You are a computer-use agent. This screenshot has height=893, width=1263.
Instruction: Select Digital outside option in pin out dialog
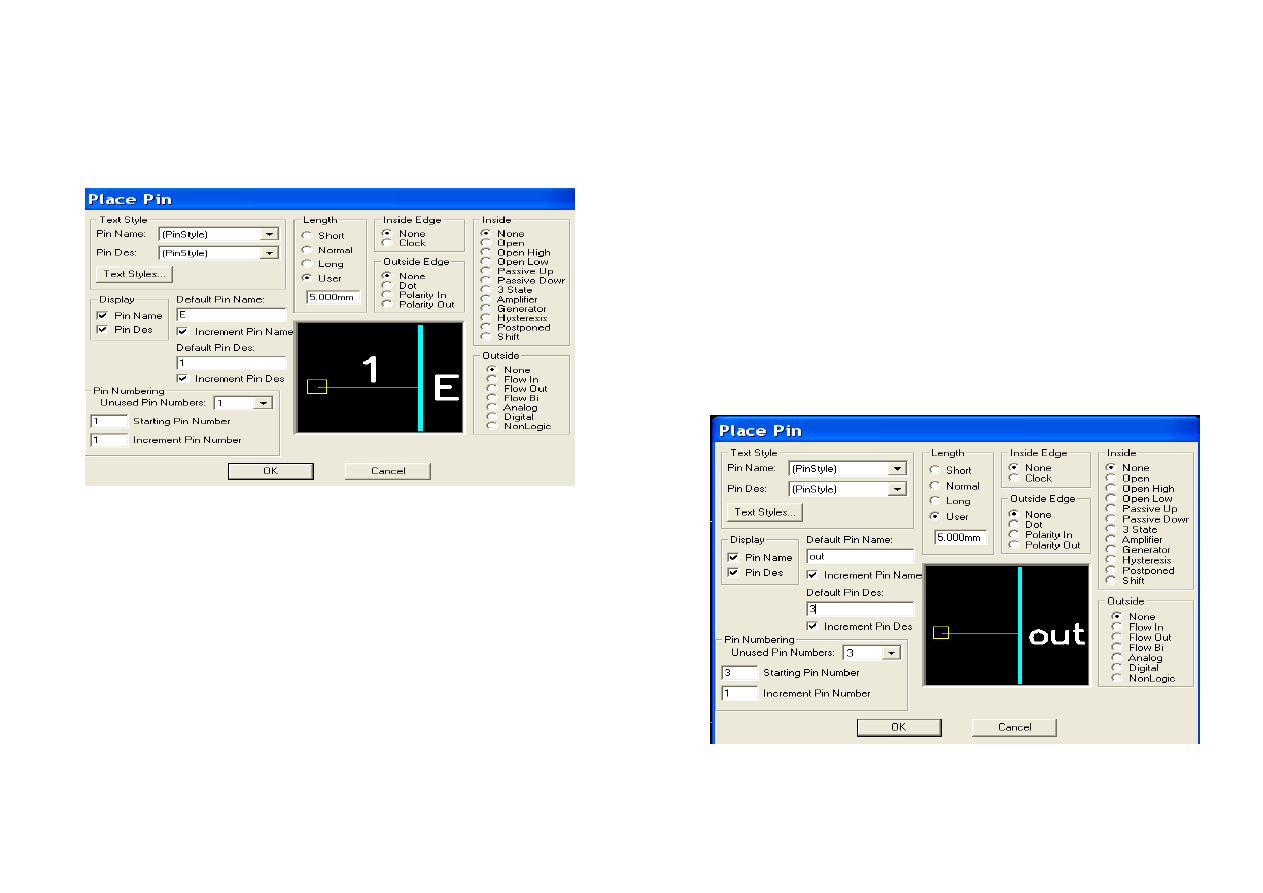coord(1117,668)
